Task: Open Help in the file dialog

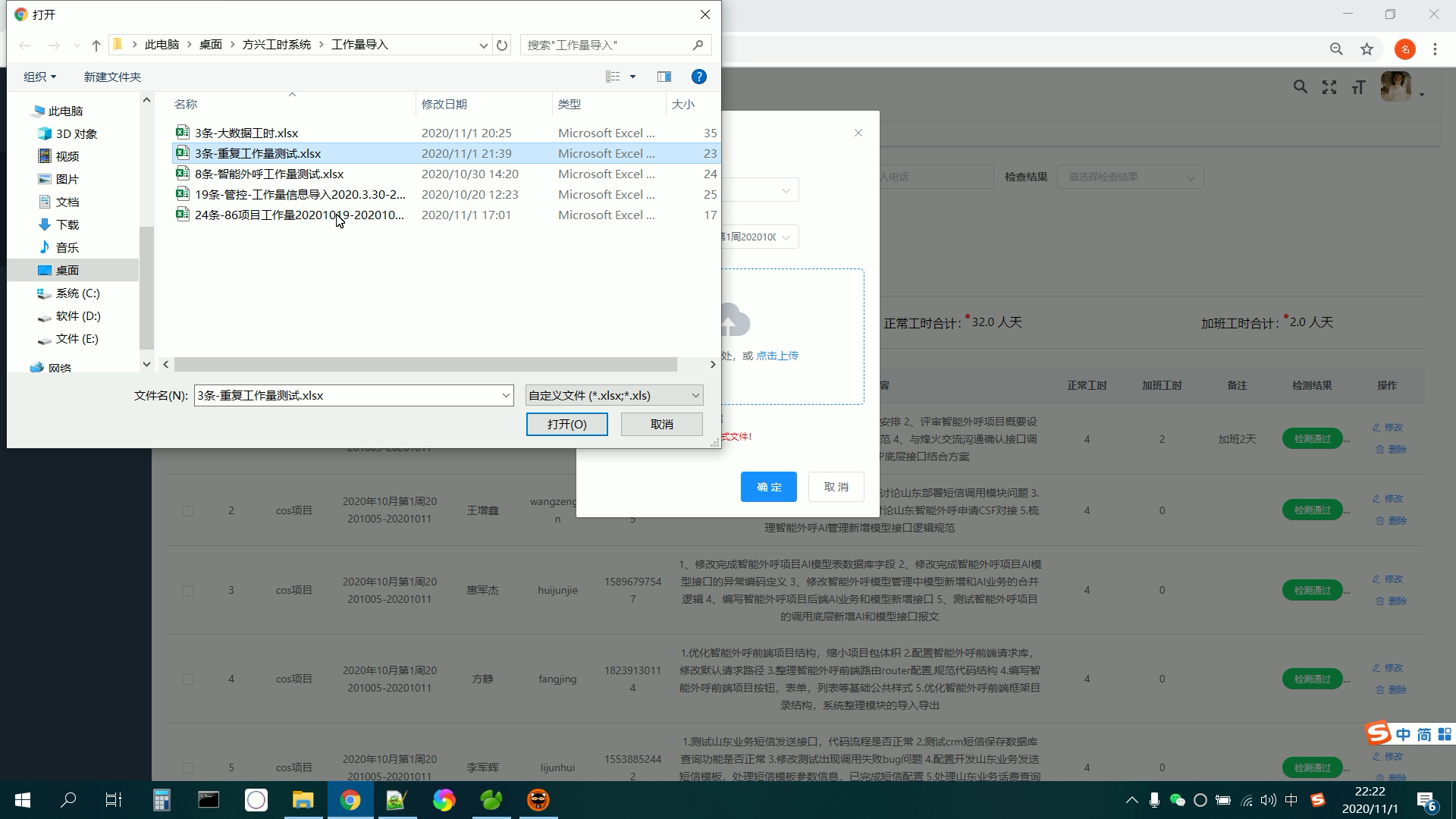Action: [x=698, y=76]
